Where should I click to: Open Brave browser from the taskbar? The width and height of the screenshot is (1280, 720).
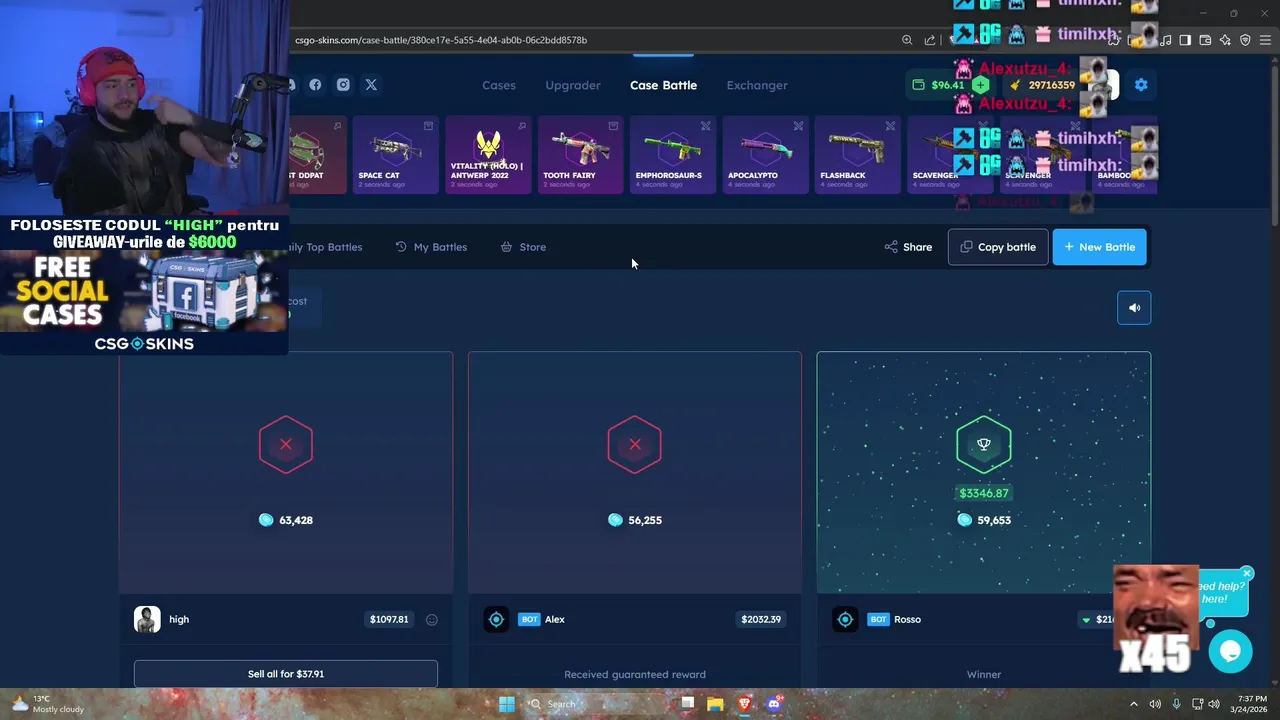pos(744,704)
